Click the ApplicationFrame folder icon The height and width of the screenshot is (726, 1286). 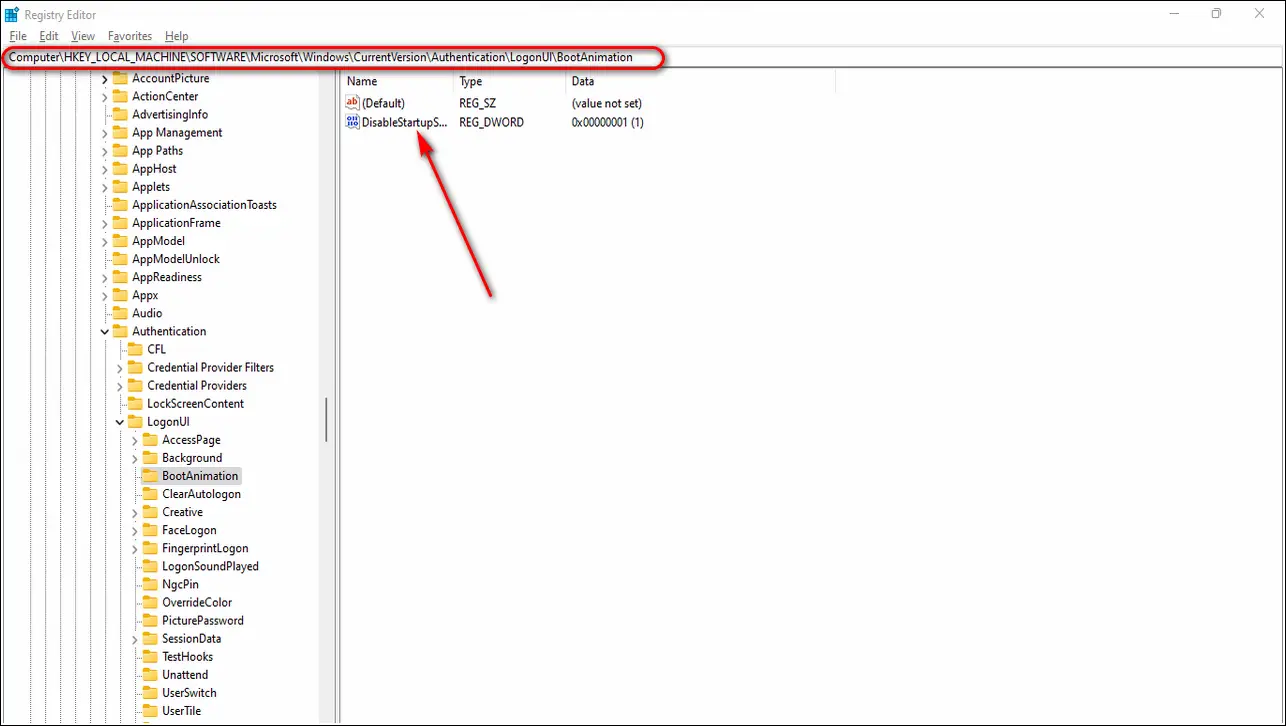120,223
